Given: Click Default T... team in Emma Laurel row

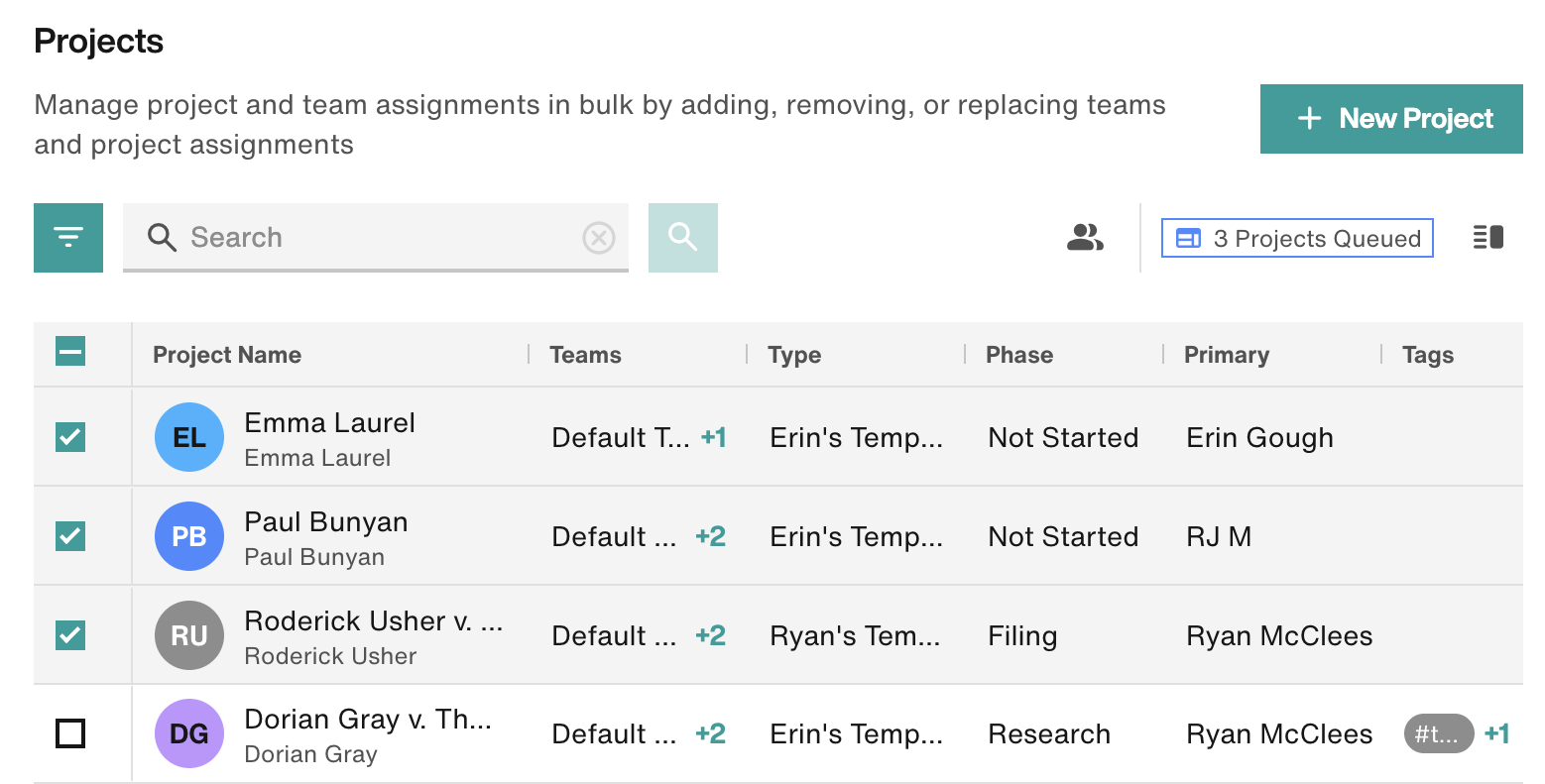Looking at the screenshot, I should [620, 437].
